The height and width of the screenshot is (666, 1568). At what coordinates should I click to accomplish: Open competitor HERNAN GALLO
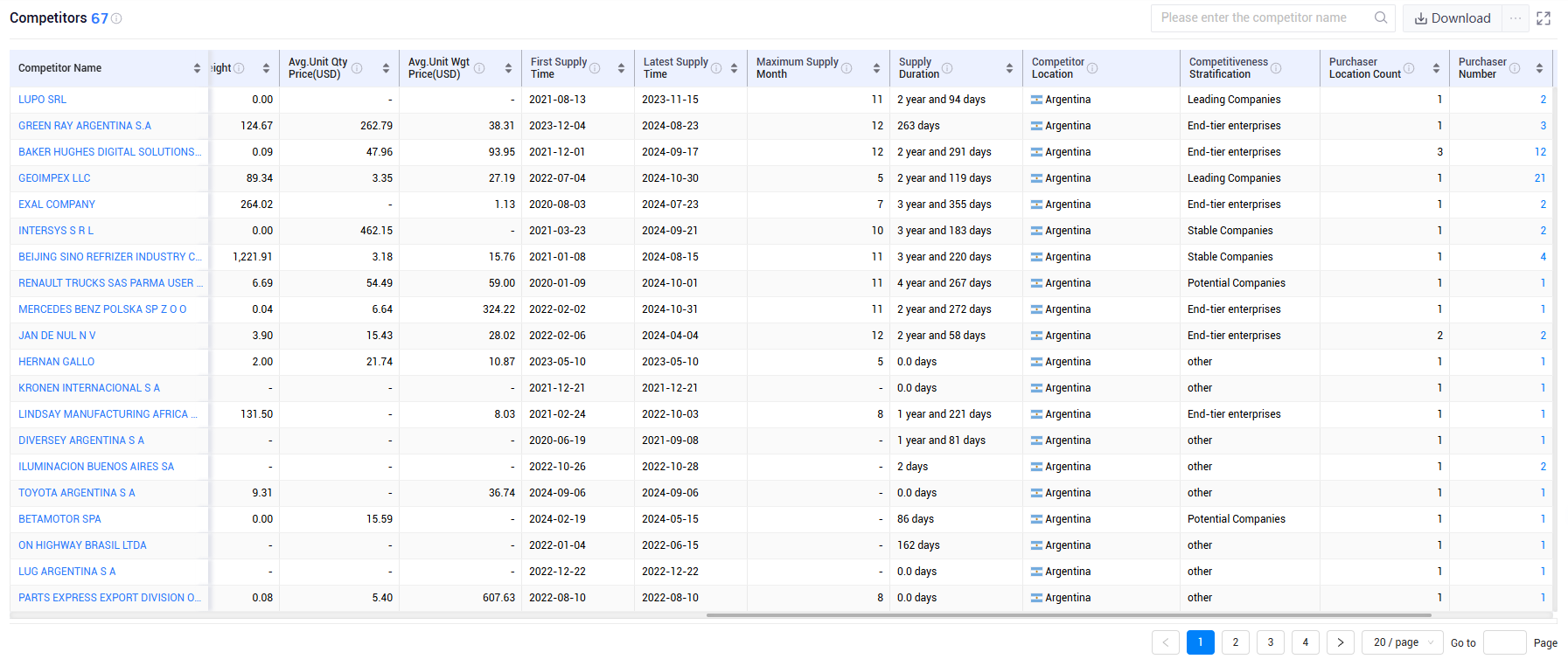tap(56, 362)
